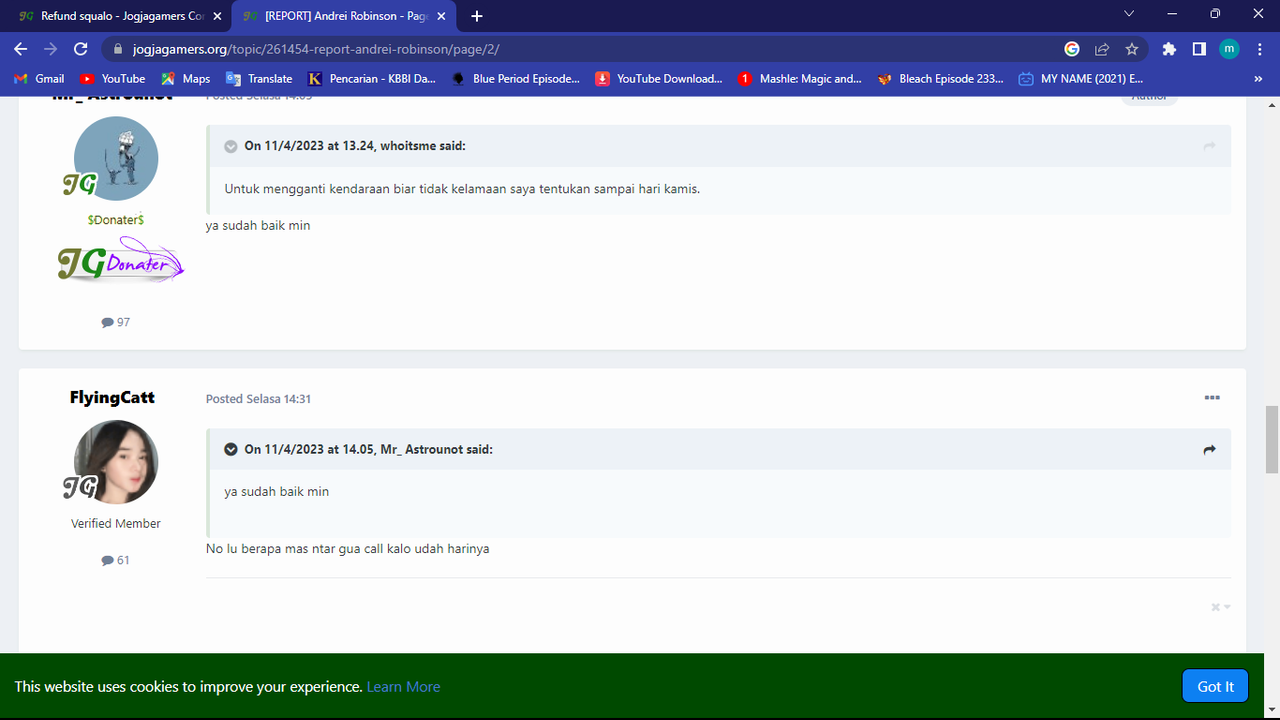1280x720 pixels.
Task: Click Mr_ Astrounot's avatar picture
Action: 116,159
